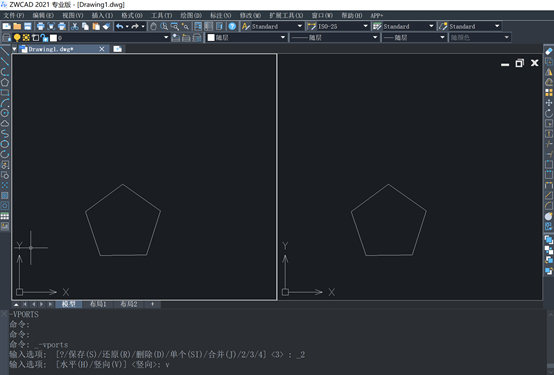Viewport: 554px width, 375px height.
Task: Toggle layer 0 viewport freeze icon
Action: point(35,37)
